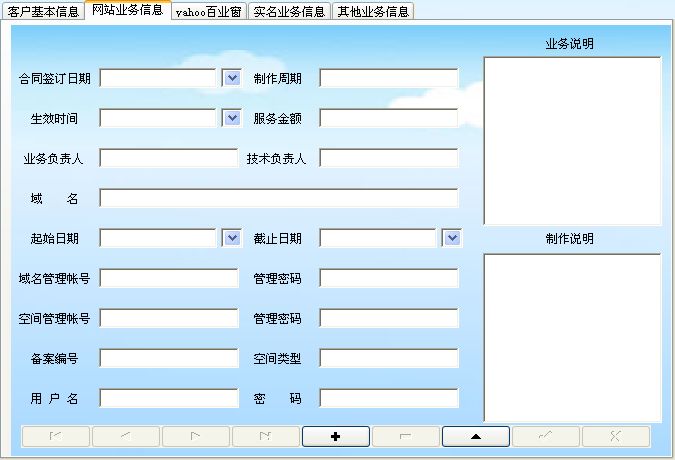
Task: Go to the previous record navigator button
Action: (126, 436)
